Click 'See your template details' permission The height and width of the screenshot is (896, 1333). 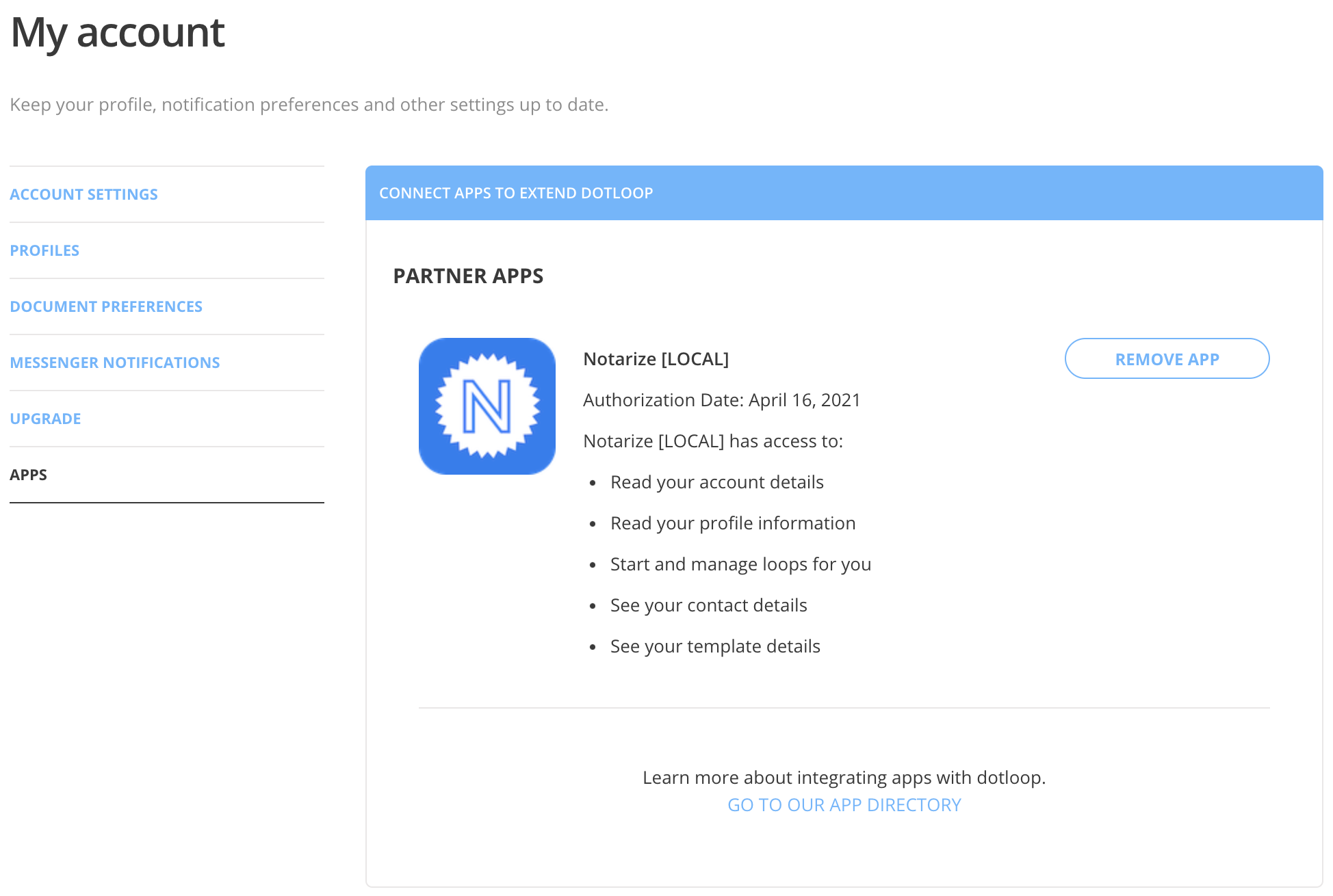click(715, 646)
